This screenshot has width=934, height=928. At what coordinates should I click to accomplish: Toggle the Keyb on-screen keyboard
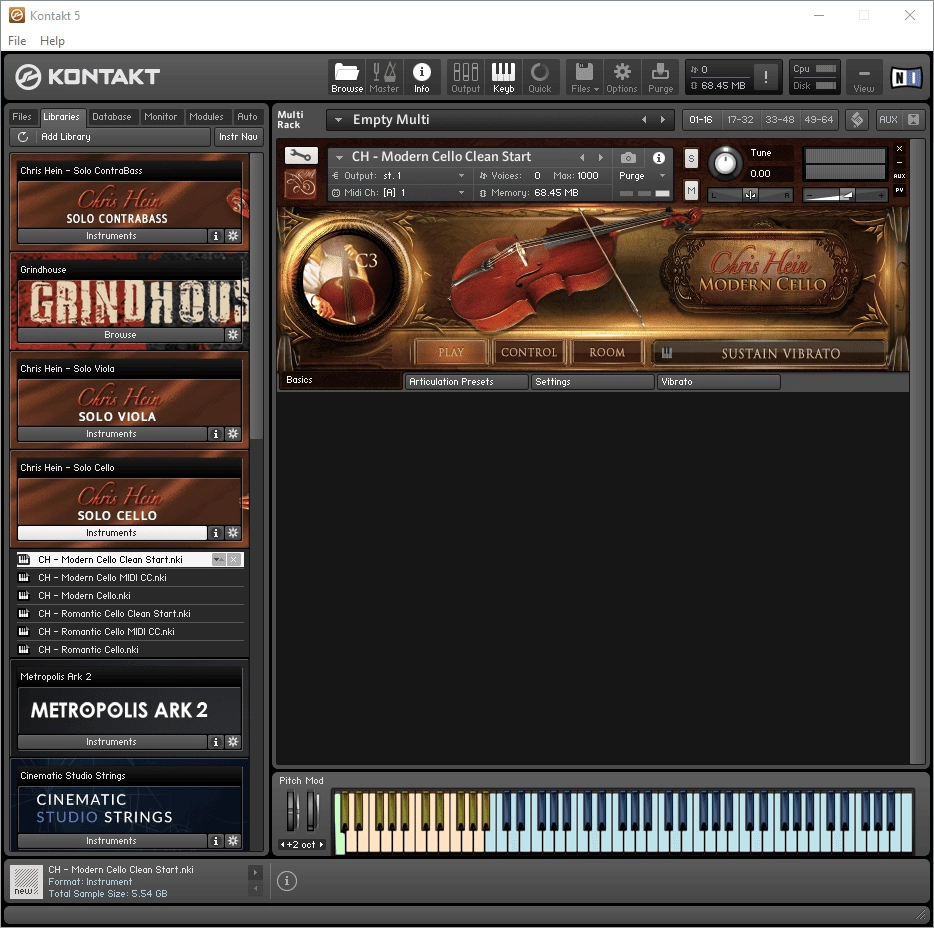click(x=503, y=77)
